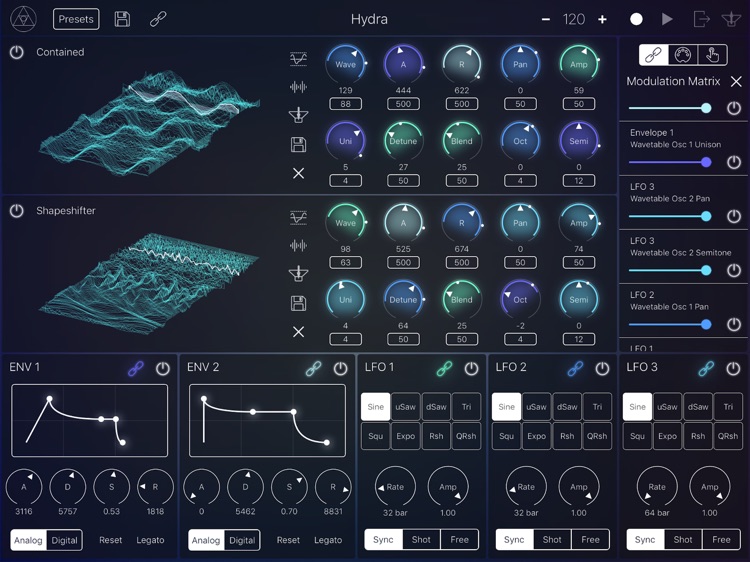Toggle power of LFO 3 Semitone modulation
The image size is (750, 562).
tap(734, 270)
